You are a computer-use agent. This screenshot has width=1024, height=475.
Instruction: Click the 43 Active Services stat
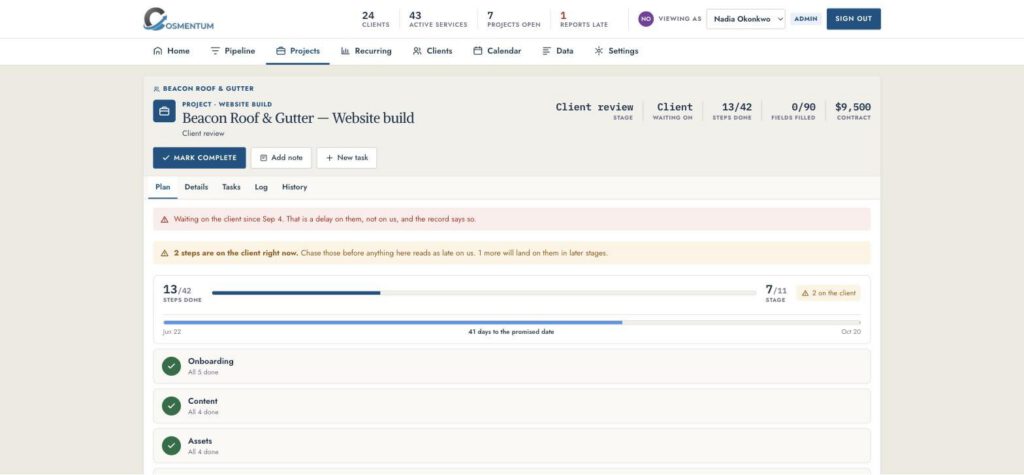(x=438, y=19)
